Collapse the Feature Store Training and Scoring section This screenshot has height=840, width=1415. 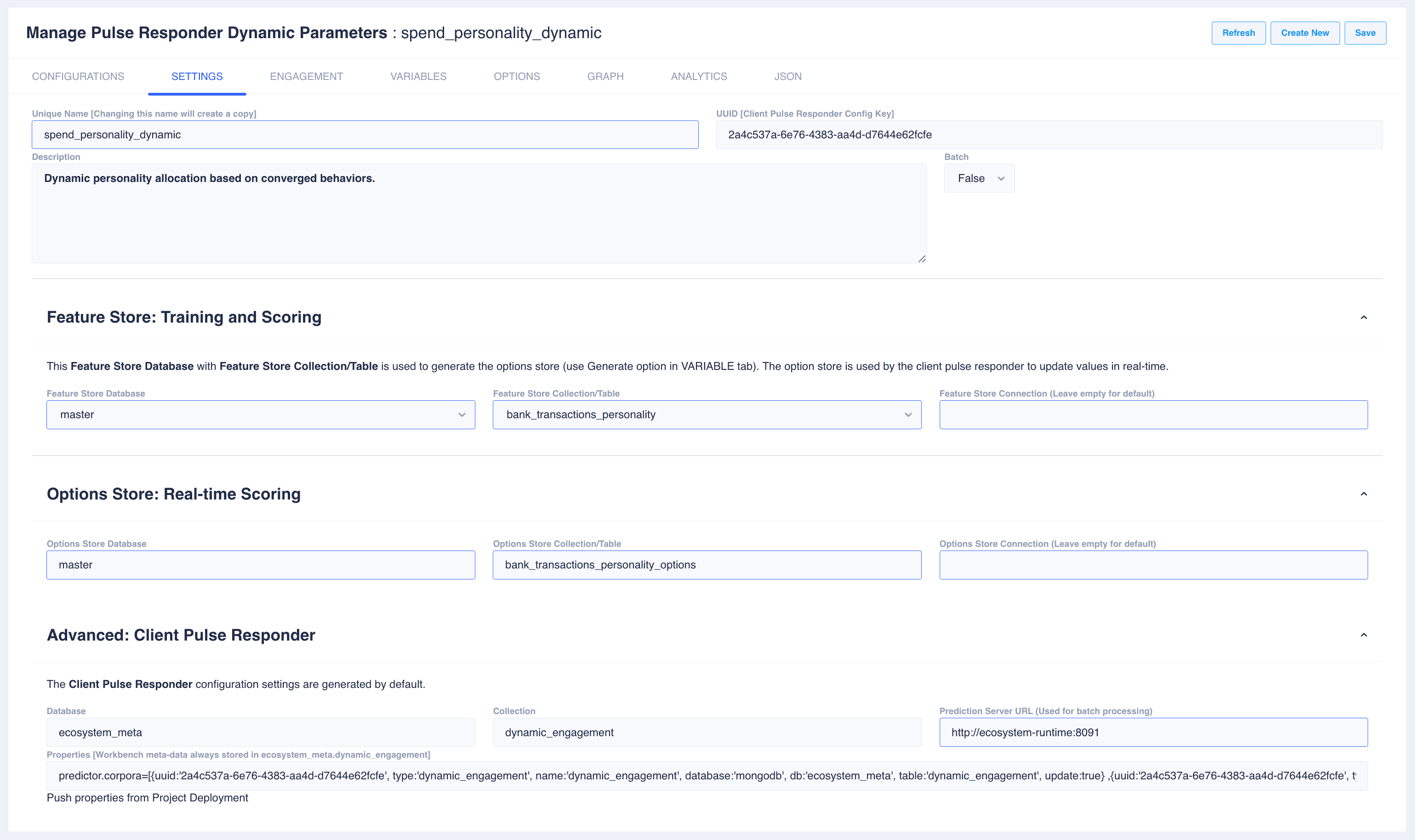click(x=1364, y=318)
